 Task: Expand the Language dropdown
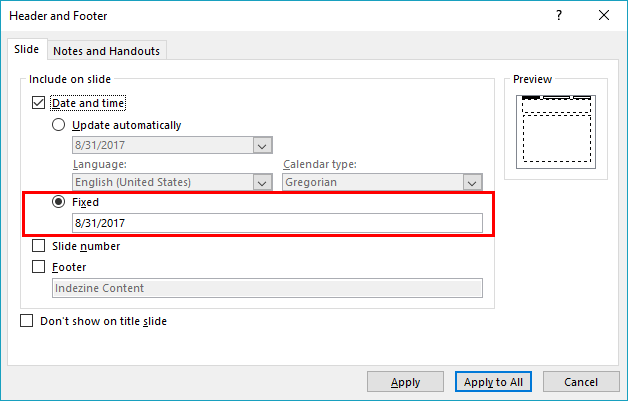click(263, 182)
